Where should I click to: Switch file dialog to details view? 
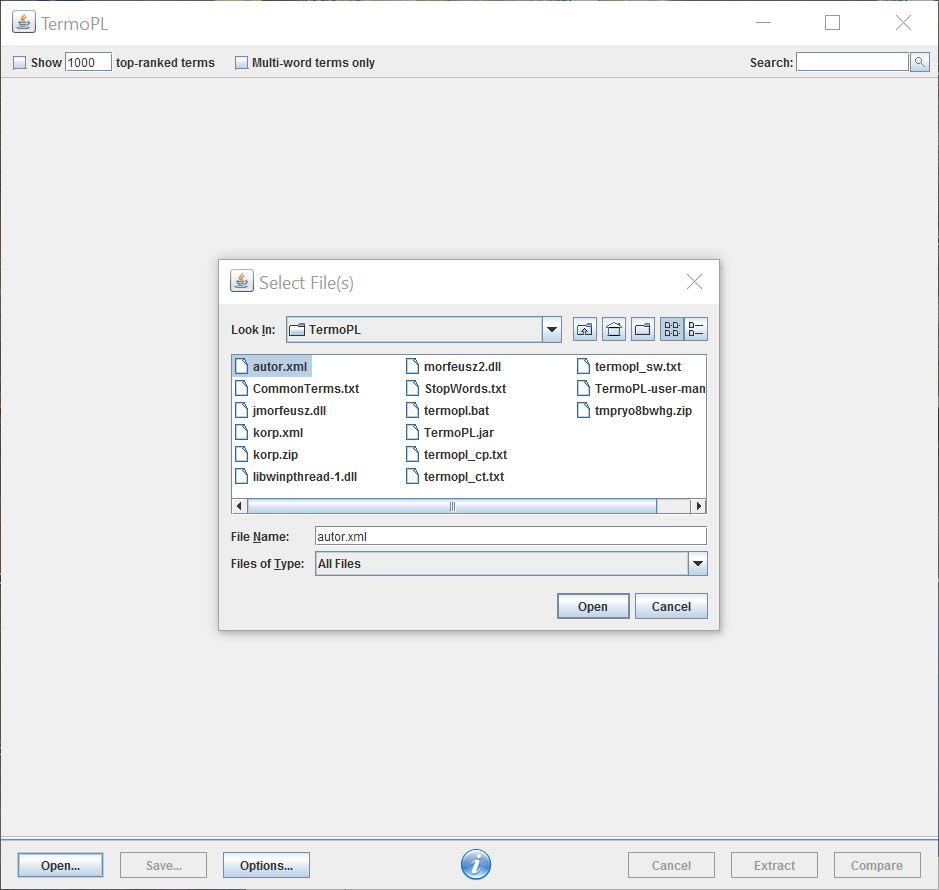click(696, 329)
